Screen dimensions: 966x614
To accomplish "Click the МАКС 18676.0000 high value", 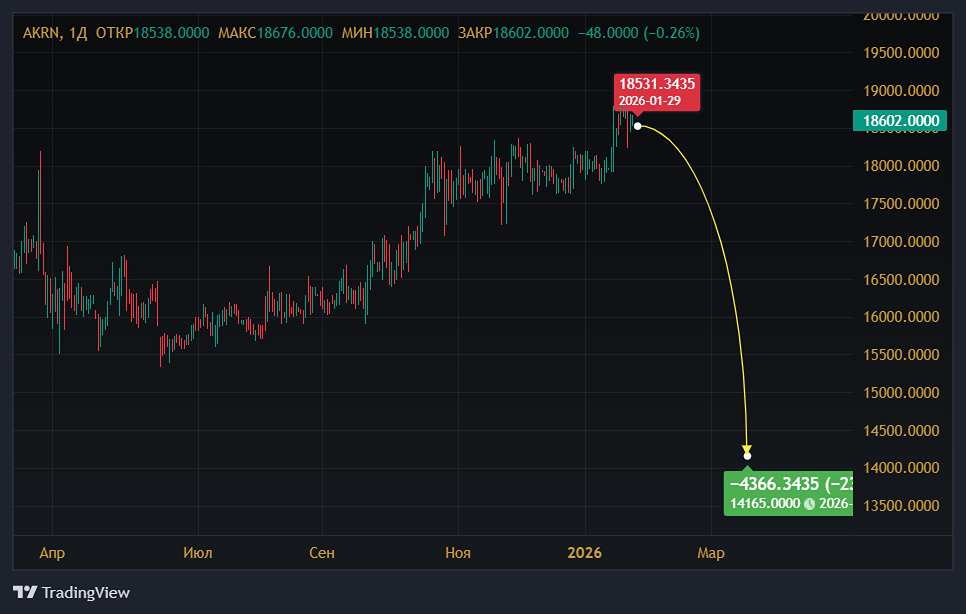I will (275, 33).
